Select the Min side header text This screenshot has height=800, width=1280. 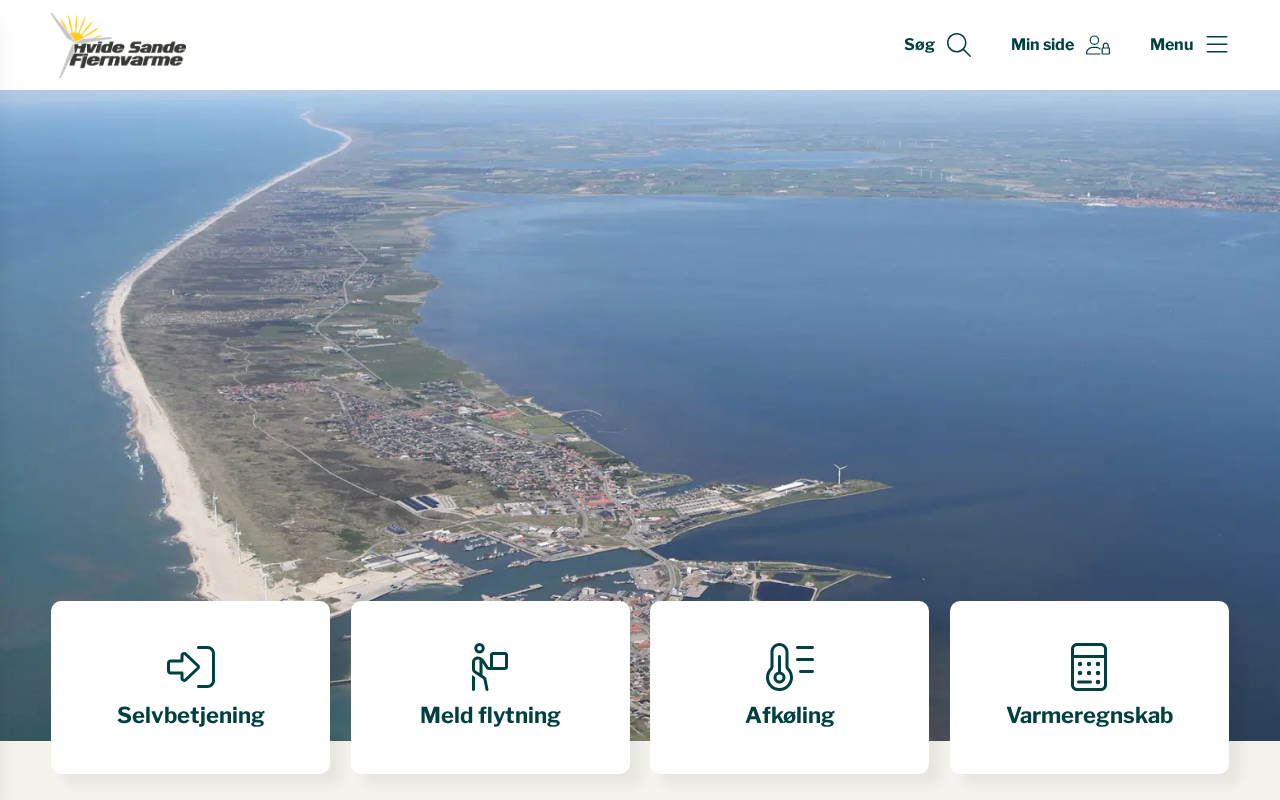tap(1042, 45)
